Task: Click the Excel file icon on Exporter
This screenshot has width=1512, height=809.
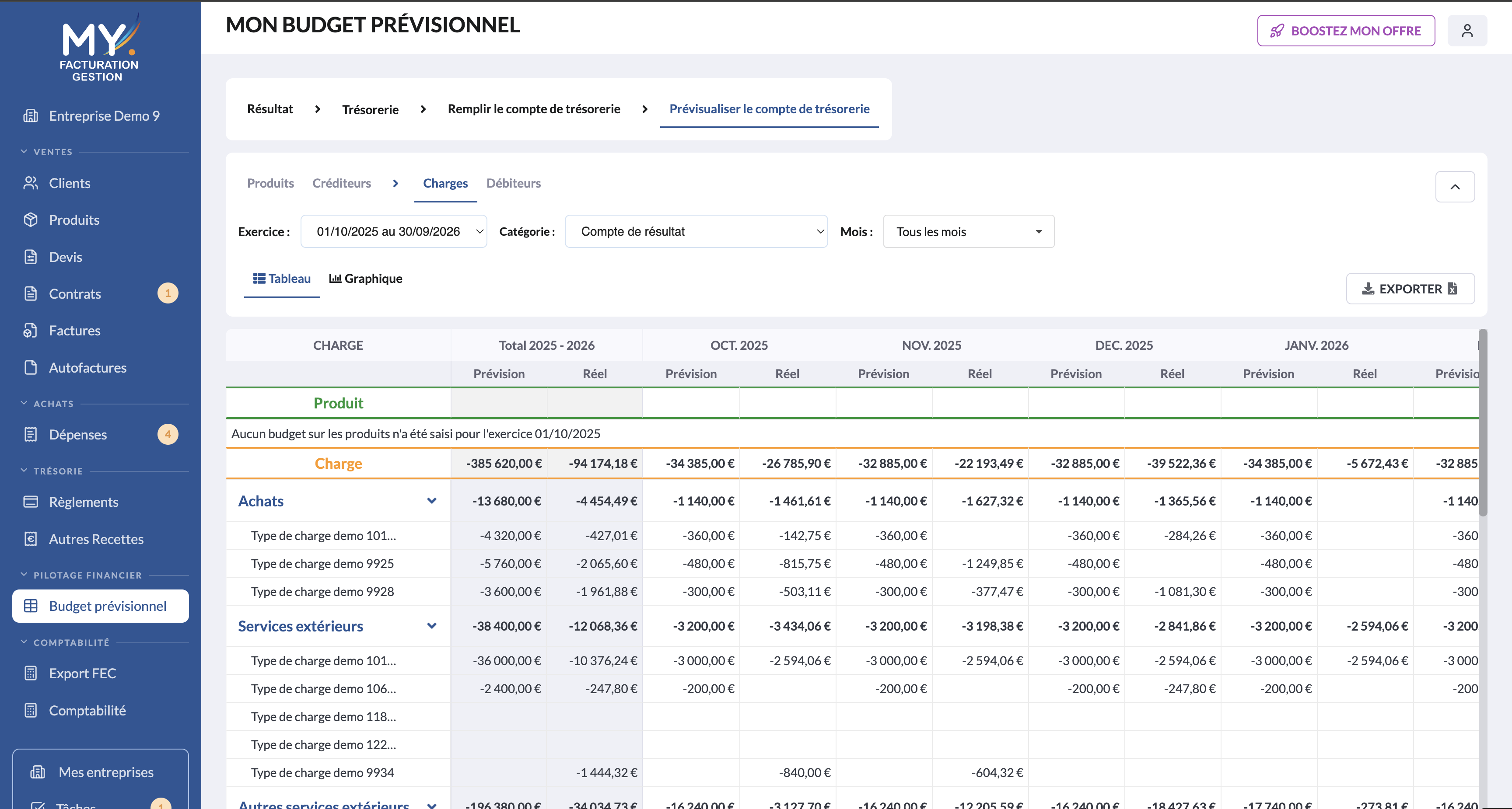Action: tap(1452, 288)
